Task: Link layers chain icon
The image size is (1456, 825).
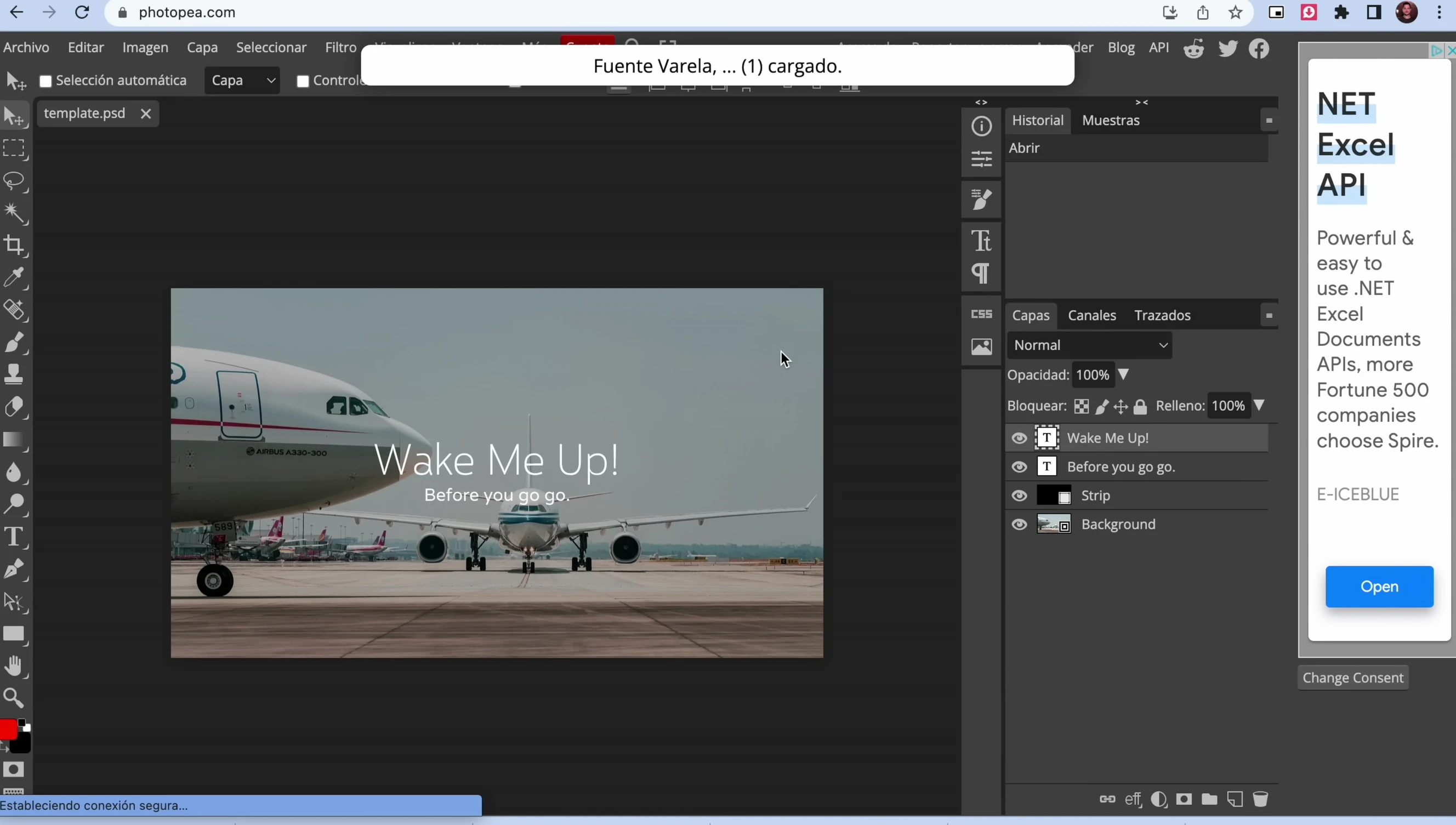Action: pos(1107,799)
